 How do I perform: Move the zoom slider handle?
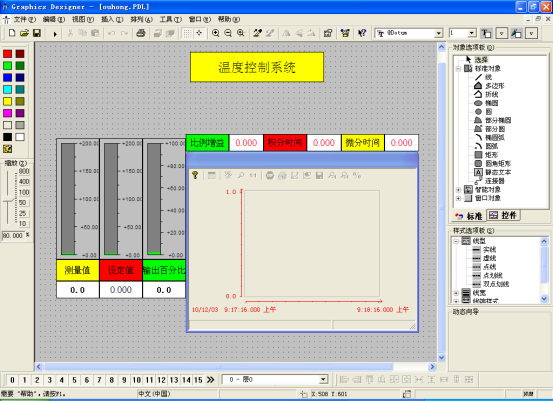click(8, 200)
